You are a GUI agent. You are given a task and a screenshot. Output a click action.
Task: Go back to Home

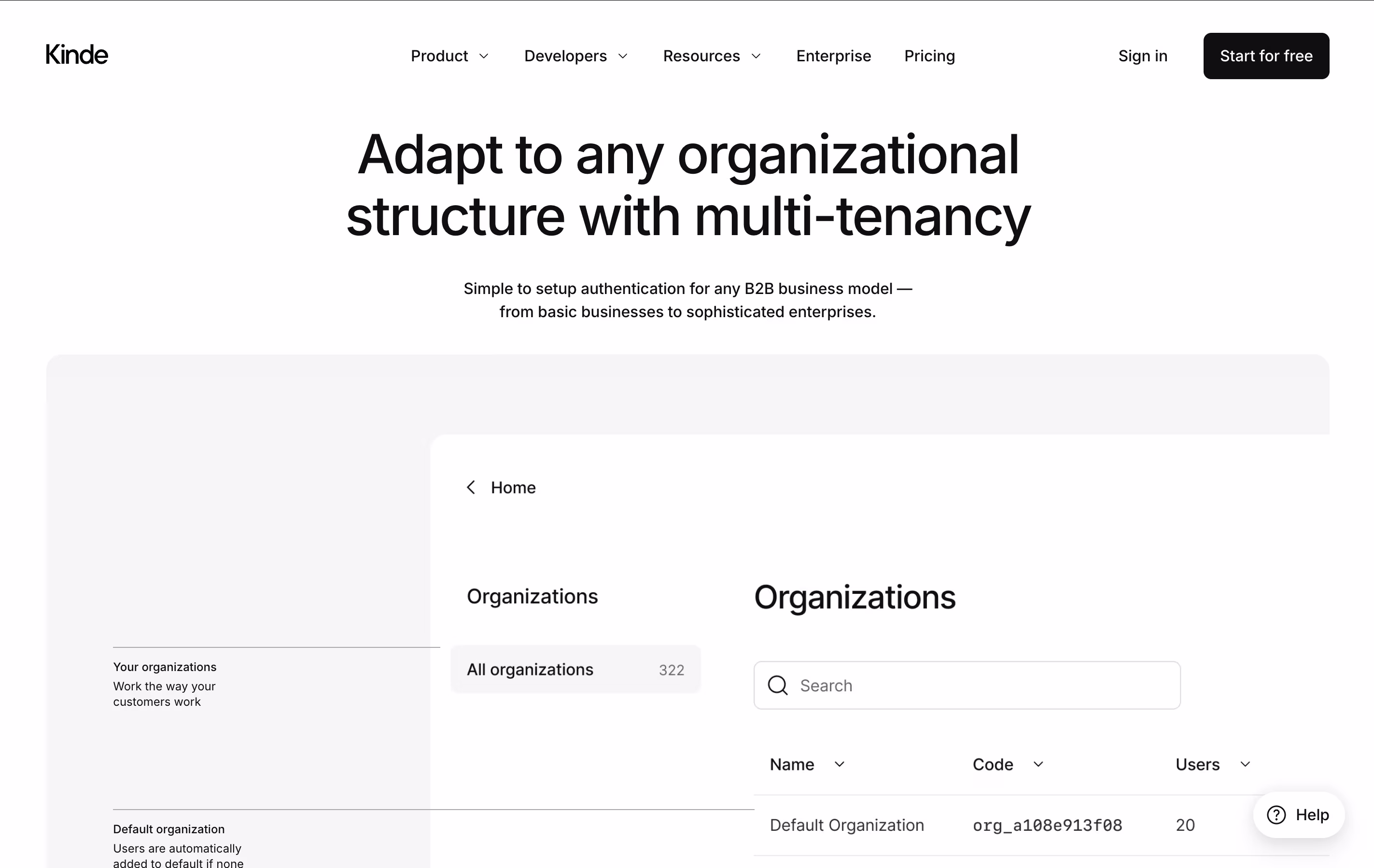tap(513, 488)
